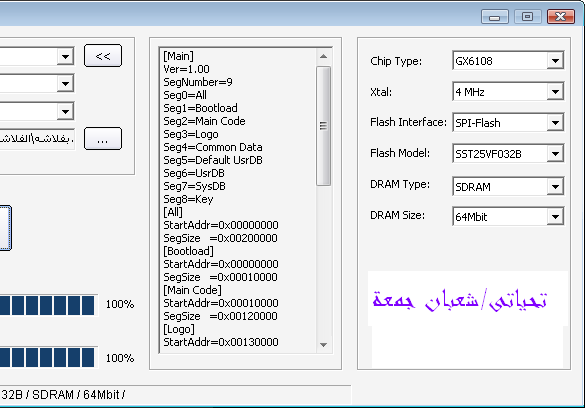Click the scroll down arrow in the segment list

point(323,345)
